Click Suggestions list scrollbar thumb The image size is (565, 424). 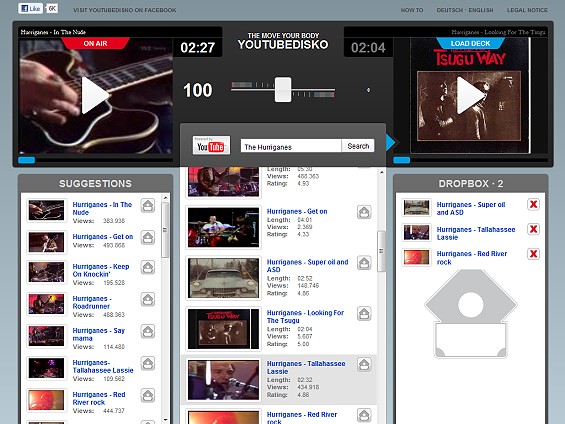point(165,230)
